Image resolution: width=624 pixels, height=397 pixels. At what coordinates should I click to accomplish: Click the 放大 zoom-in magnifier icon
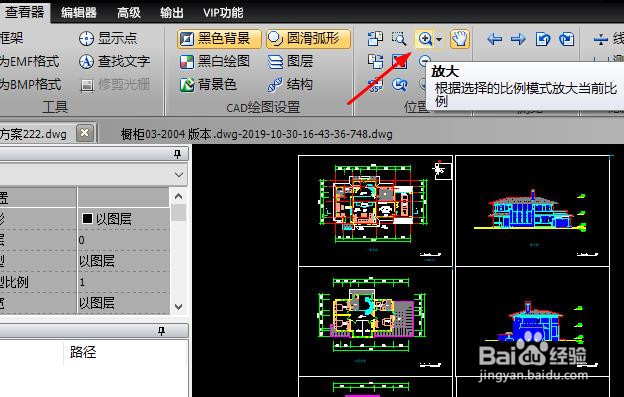pos(425,39)
